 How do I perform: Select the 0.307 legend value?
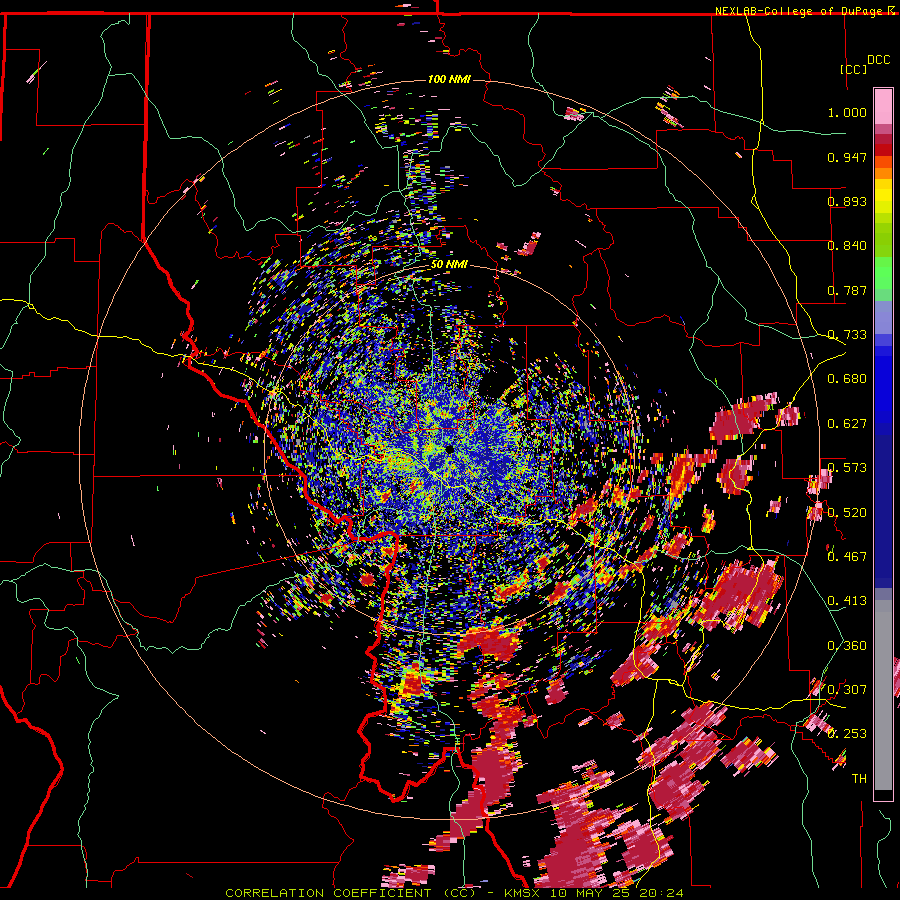coord(847,690)
